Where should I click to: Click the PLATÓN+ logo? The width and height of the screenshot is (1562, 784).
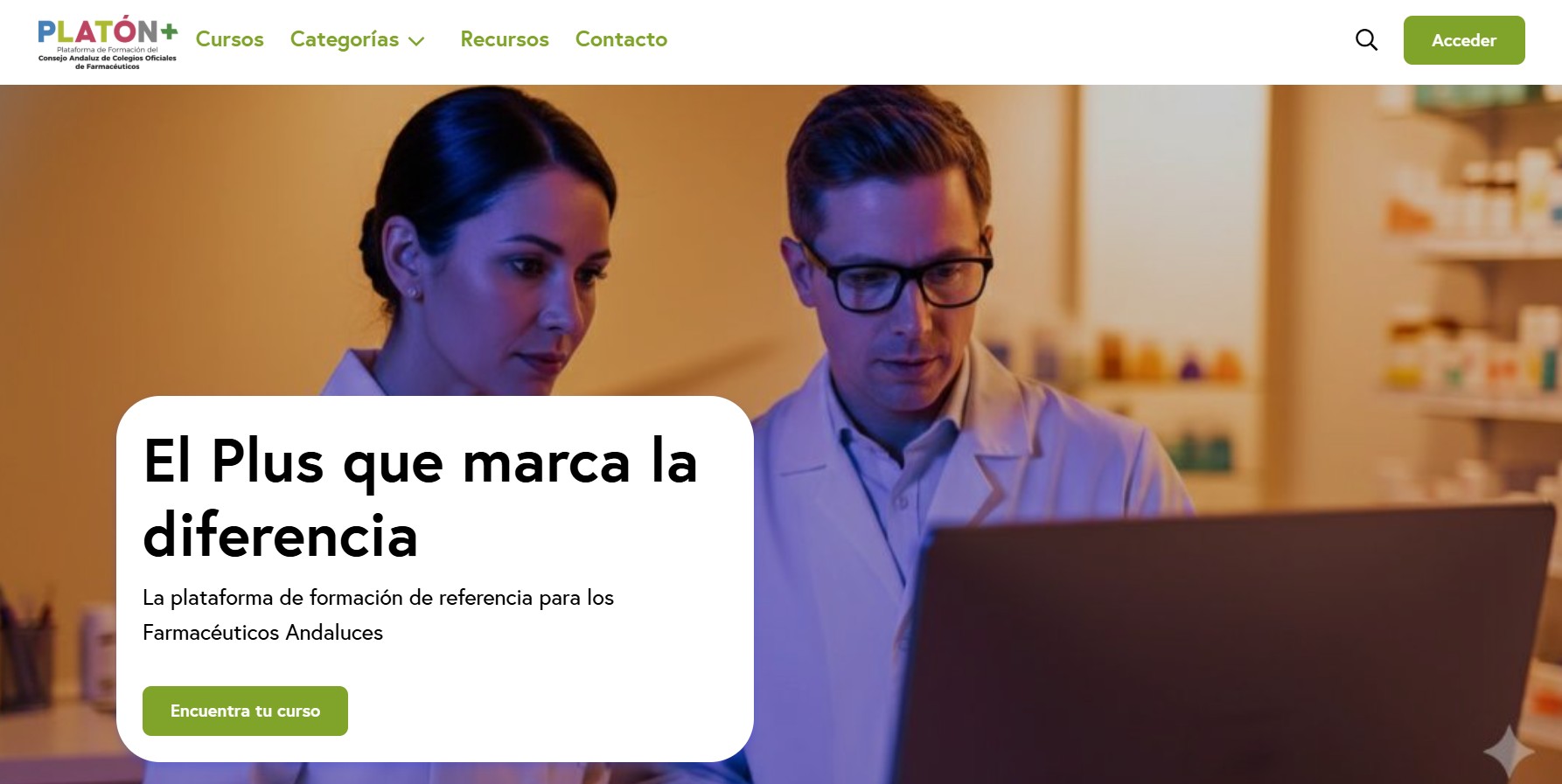click(107, 41)
